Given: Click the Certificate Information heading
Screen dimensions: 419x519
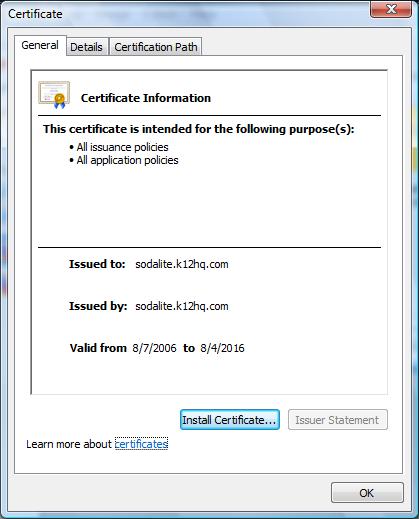Looking at the screenshot, I should [x=146, y=98].
